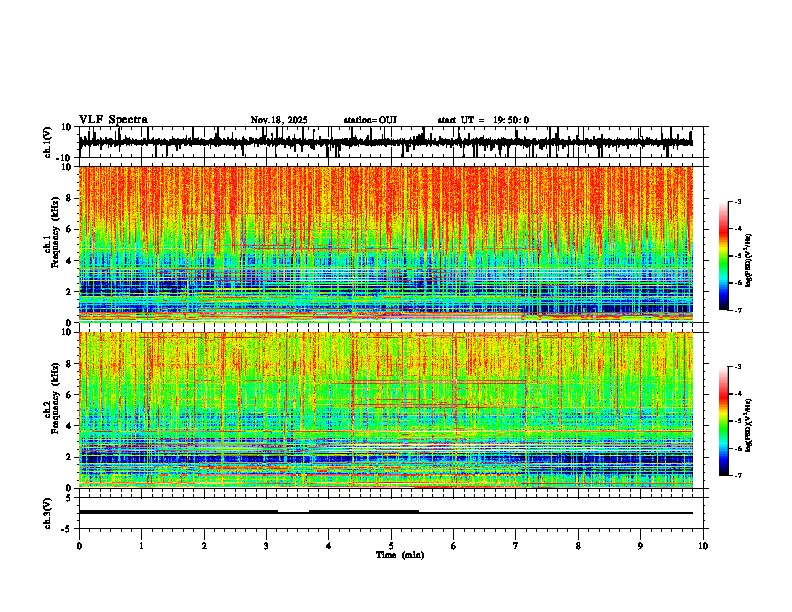Select the "start UT = 19:50:0" text

(x=483, y=120)
